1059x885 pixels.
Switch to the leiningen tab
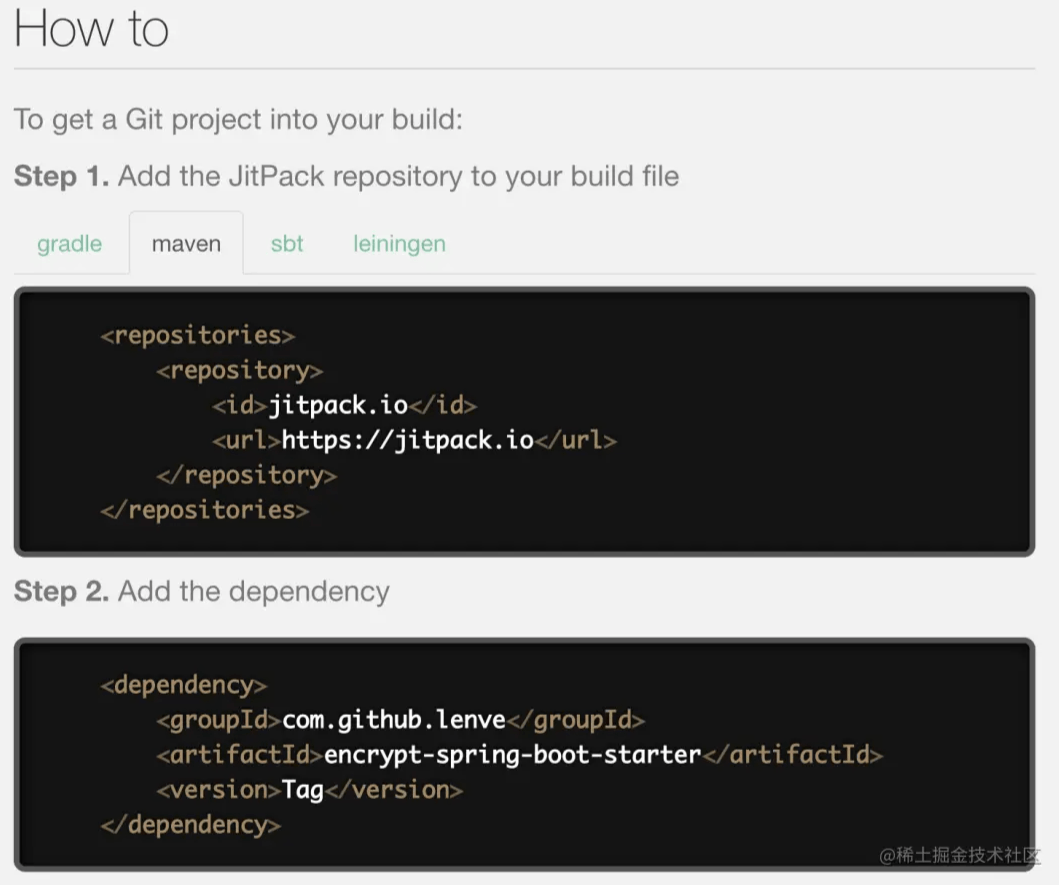399,243
